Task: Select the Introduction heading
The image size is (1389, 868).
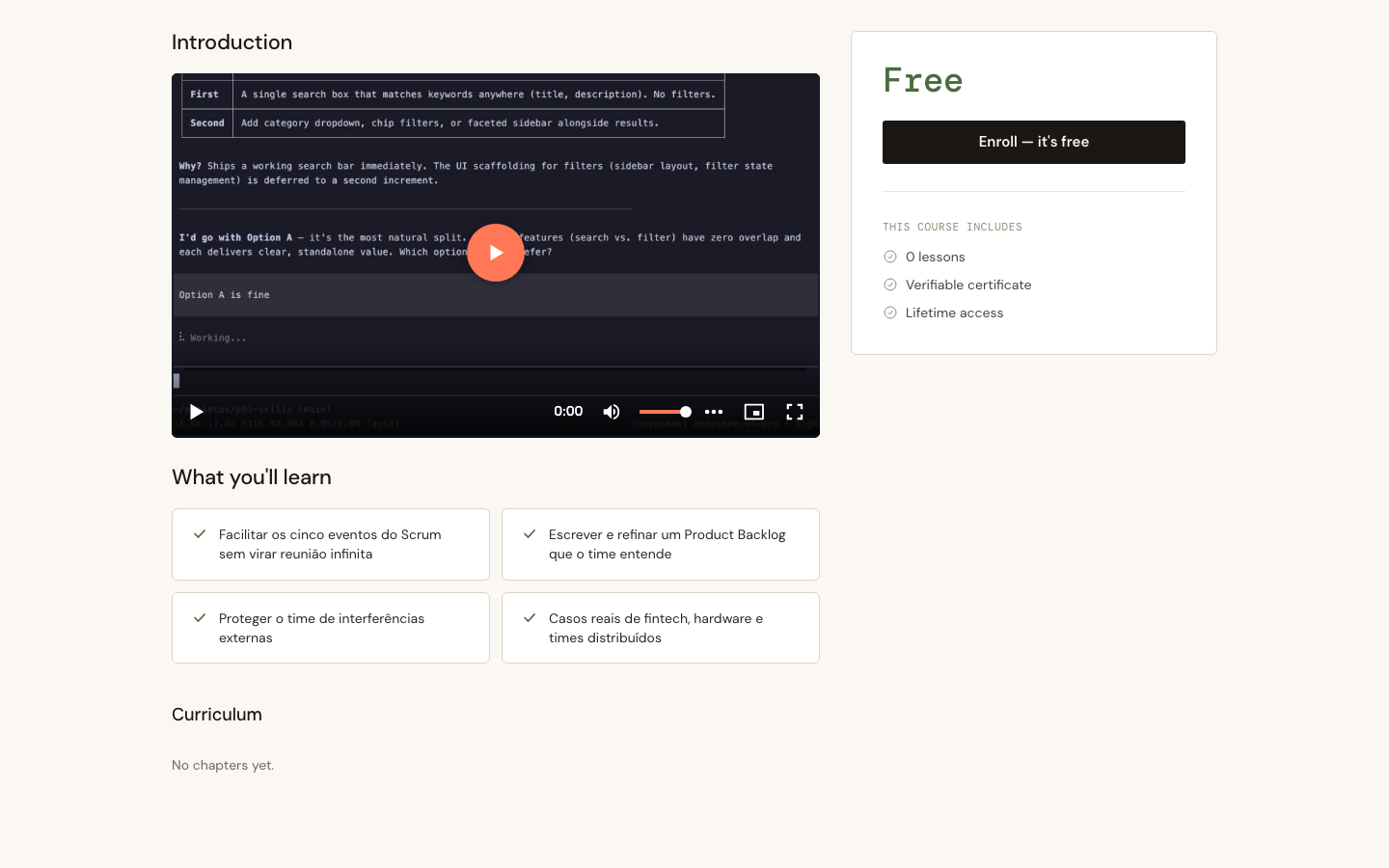Action: pos(231,42)
